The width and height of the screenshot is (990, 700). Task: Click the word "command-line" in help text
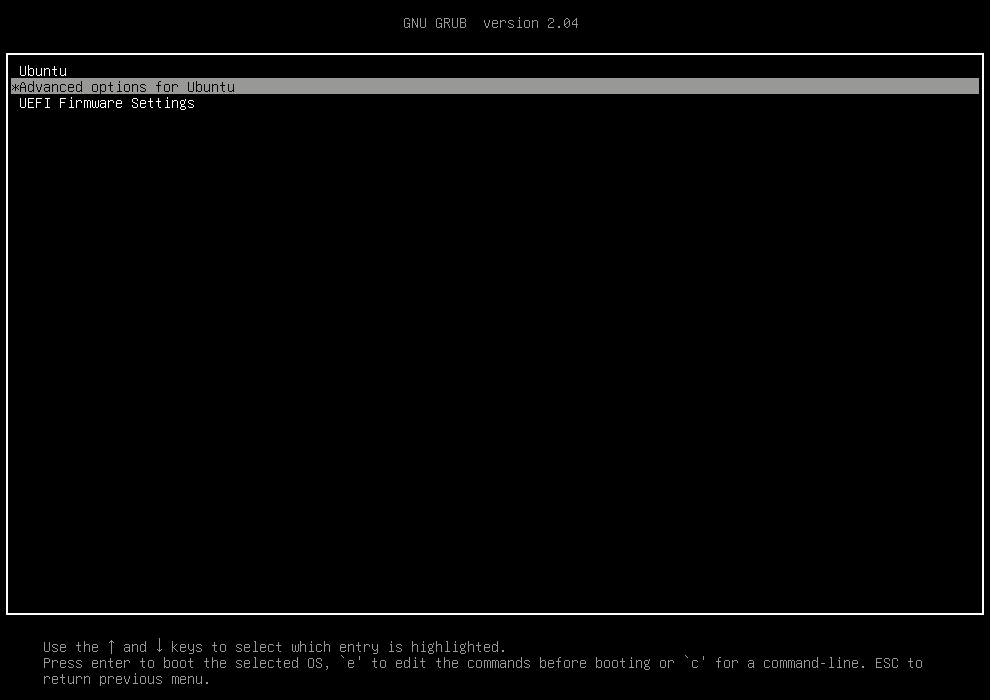[810, 663]
